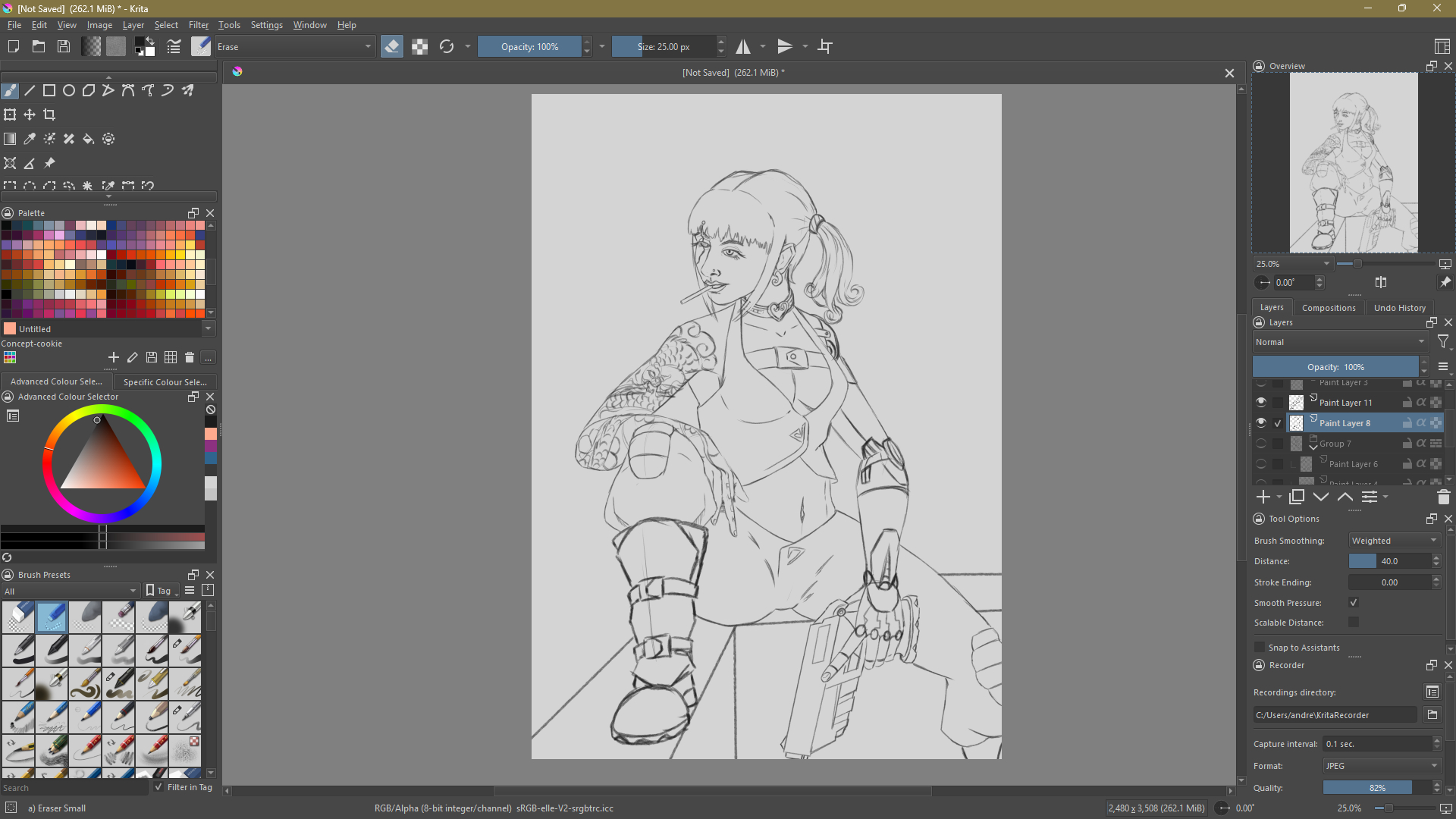Open the blending mode Normal dropdown

click(x=1339, y=342)
